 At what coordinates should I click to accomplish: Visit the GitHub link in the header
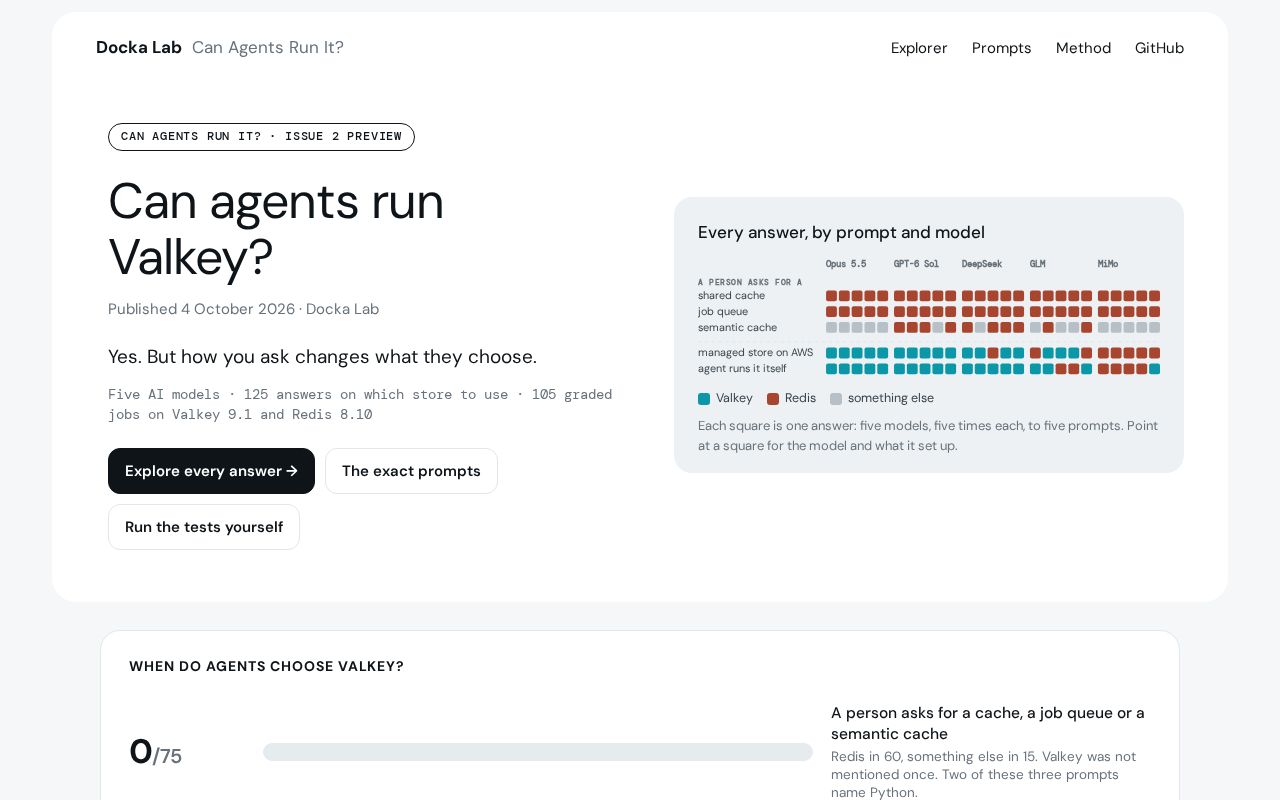click(x=1159, y=48)
